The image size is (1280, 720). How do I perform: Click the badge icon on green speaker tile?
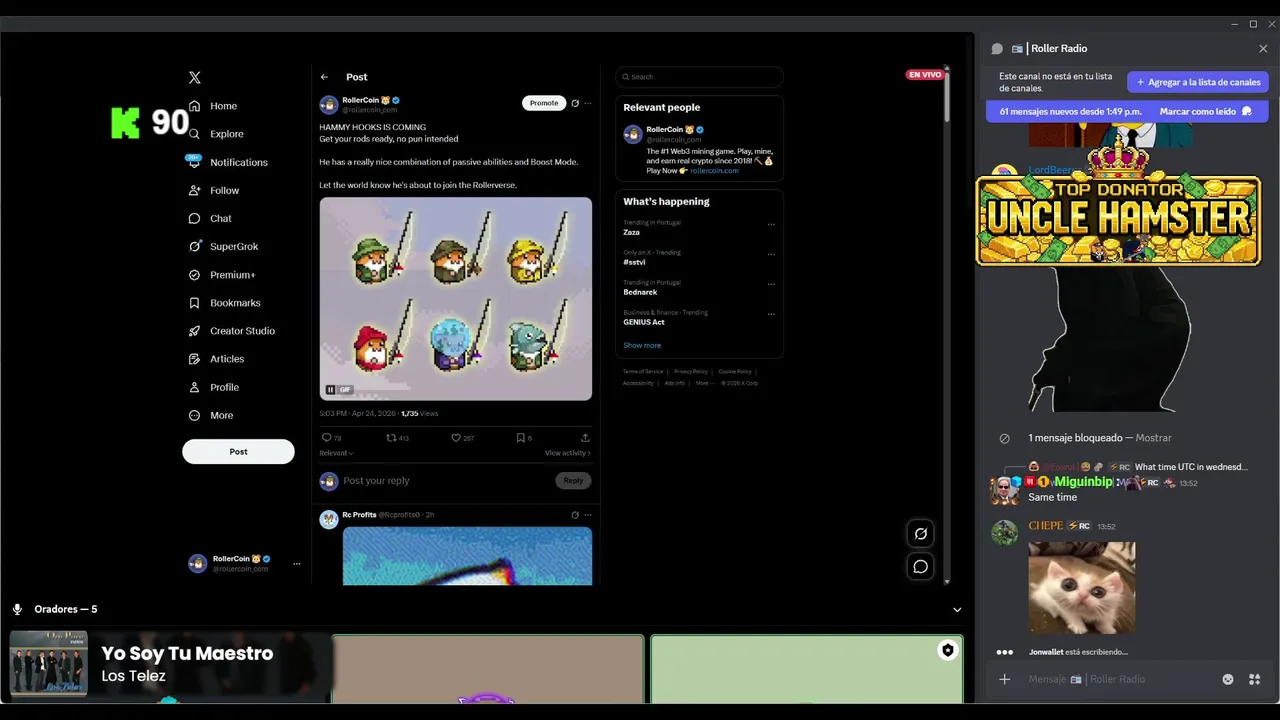click(x=947, y=650)
